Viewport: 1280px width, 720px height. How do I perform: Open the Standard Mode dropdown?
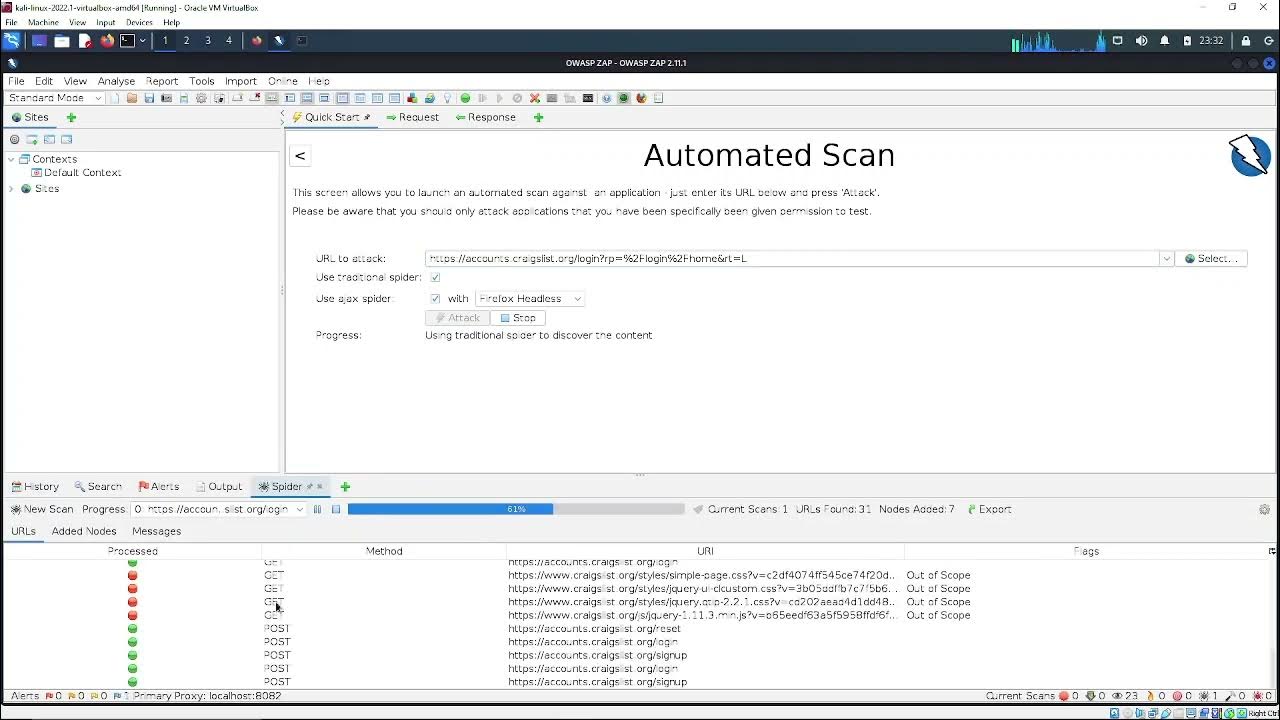click(x=55, y=98)
